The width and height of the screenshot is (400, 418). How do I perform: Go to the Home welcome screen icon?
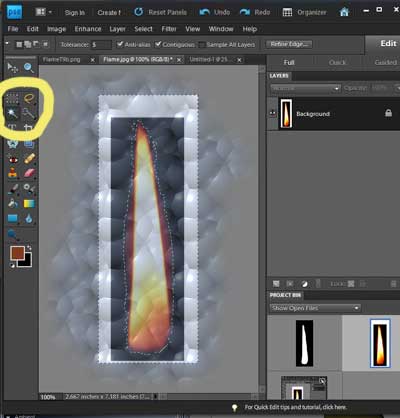(344, 12)
